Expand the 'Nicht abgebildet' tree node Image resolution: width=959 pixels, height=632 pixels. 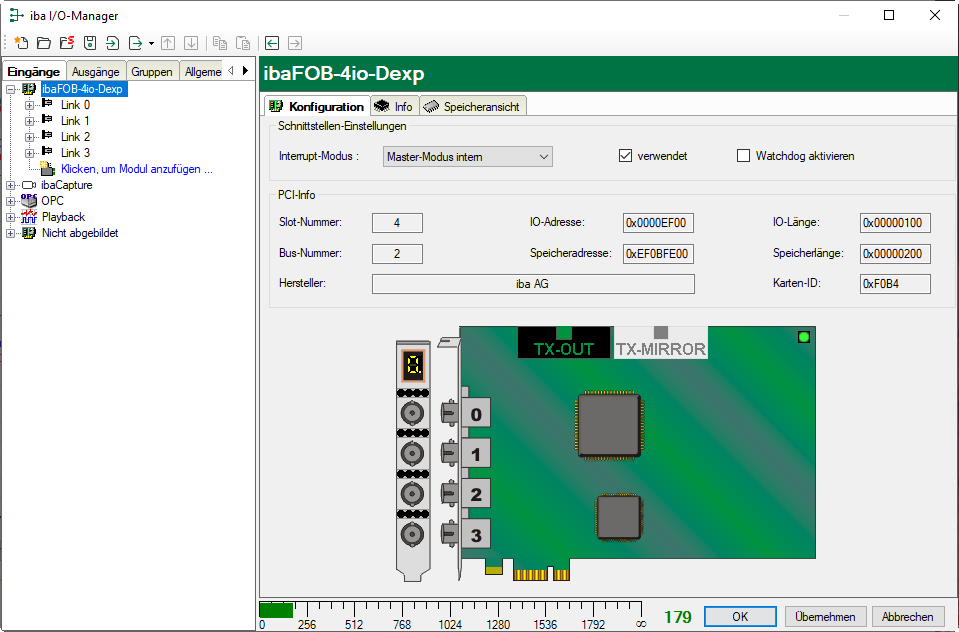[x=11, y=233]
